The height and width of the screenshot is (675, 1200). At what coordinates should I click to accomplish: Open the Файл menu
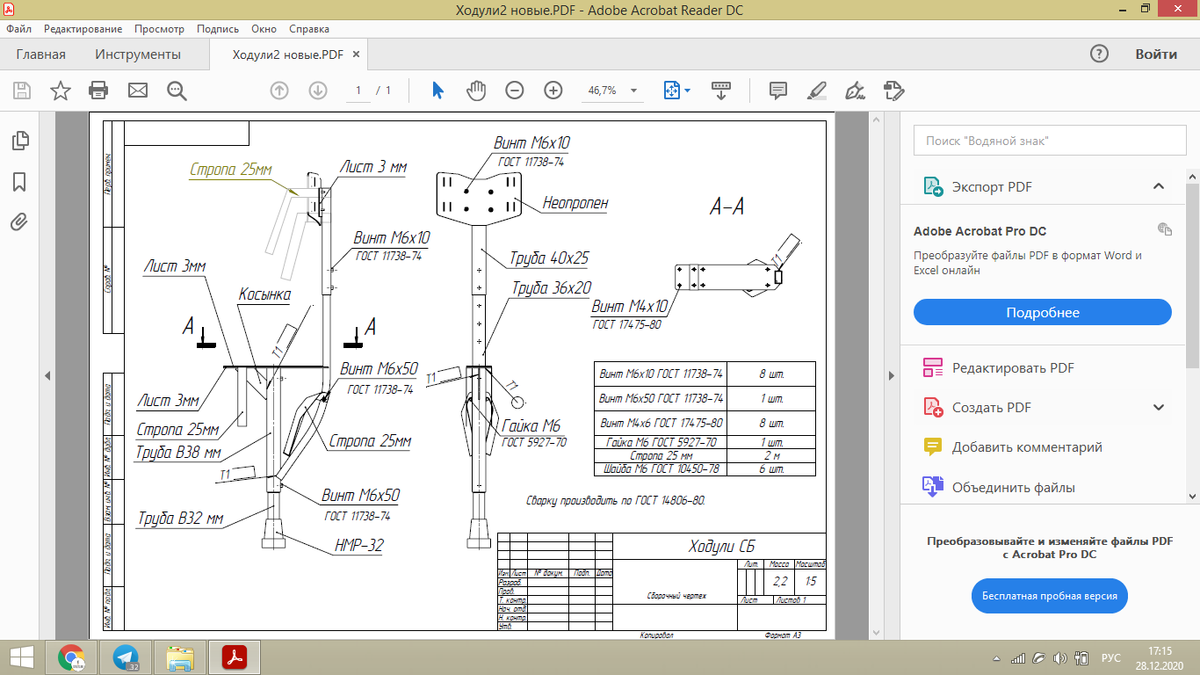(18, 29)
